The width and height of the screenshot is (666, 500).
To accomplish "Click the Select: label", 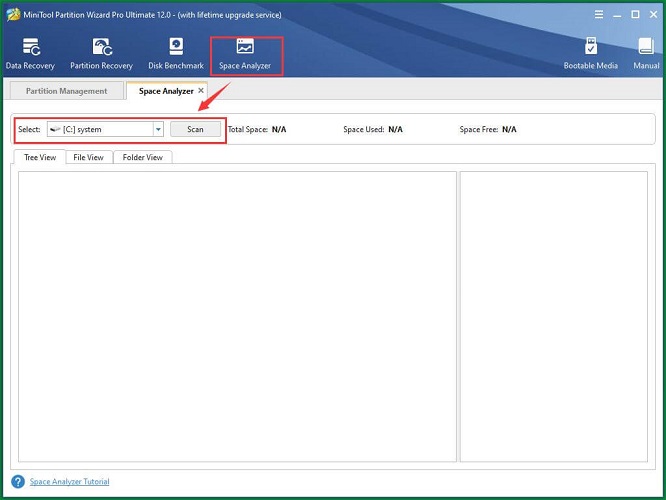I will [29, 129].
